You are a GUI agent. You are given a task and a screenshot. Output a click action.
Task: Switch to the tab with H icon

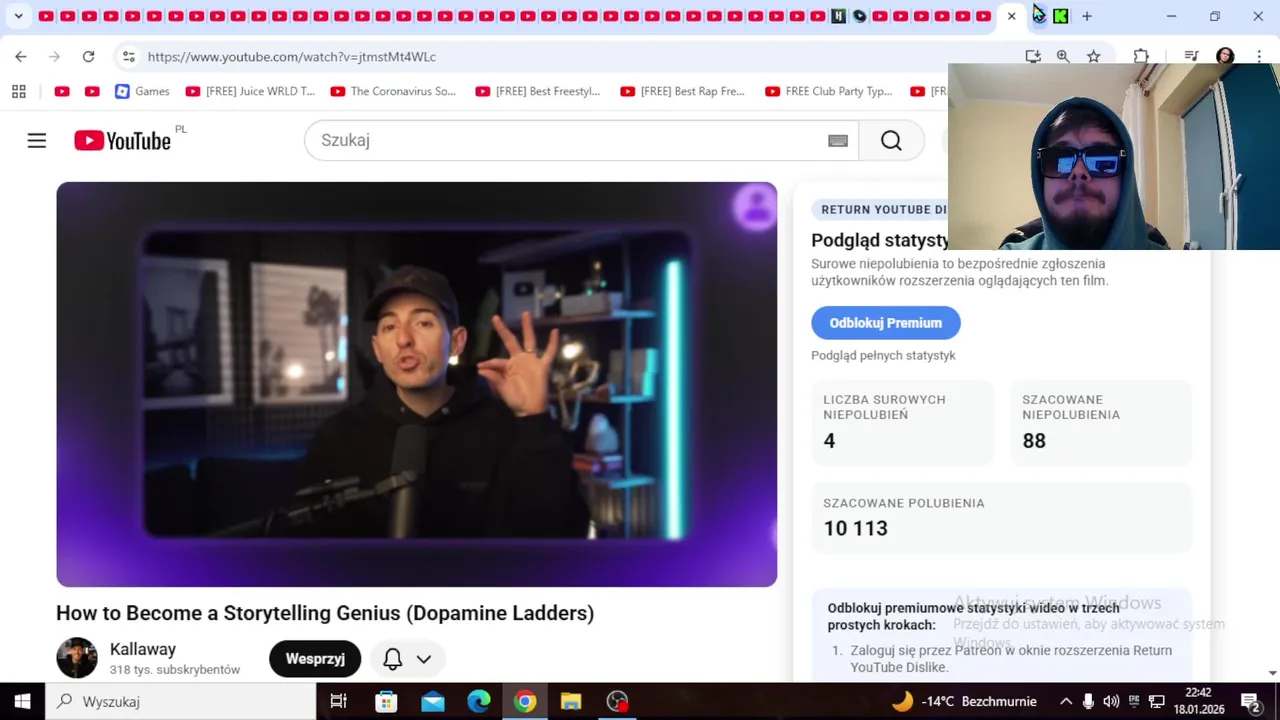838,16
